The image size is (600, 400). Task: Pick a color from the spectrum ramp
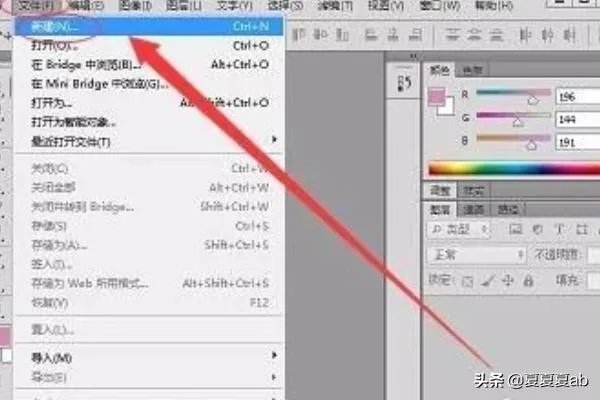514,169
